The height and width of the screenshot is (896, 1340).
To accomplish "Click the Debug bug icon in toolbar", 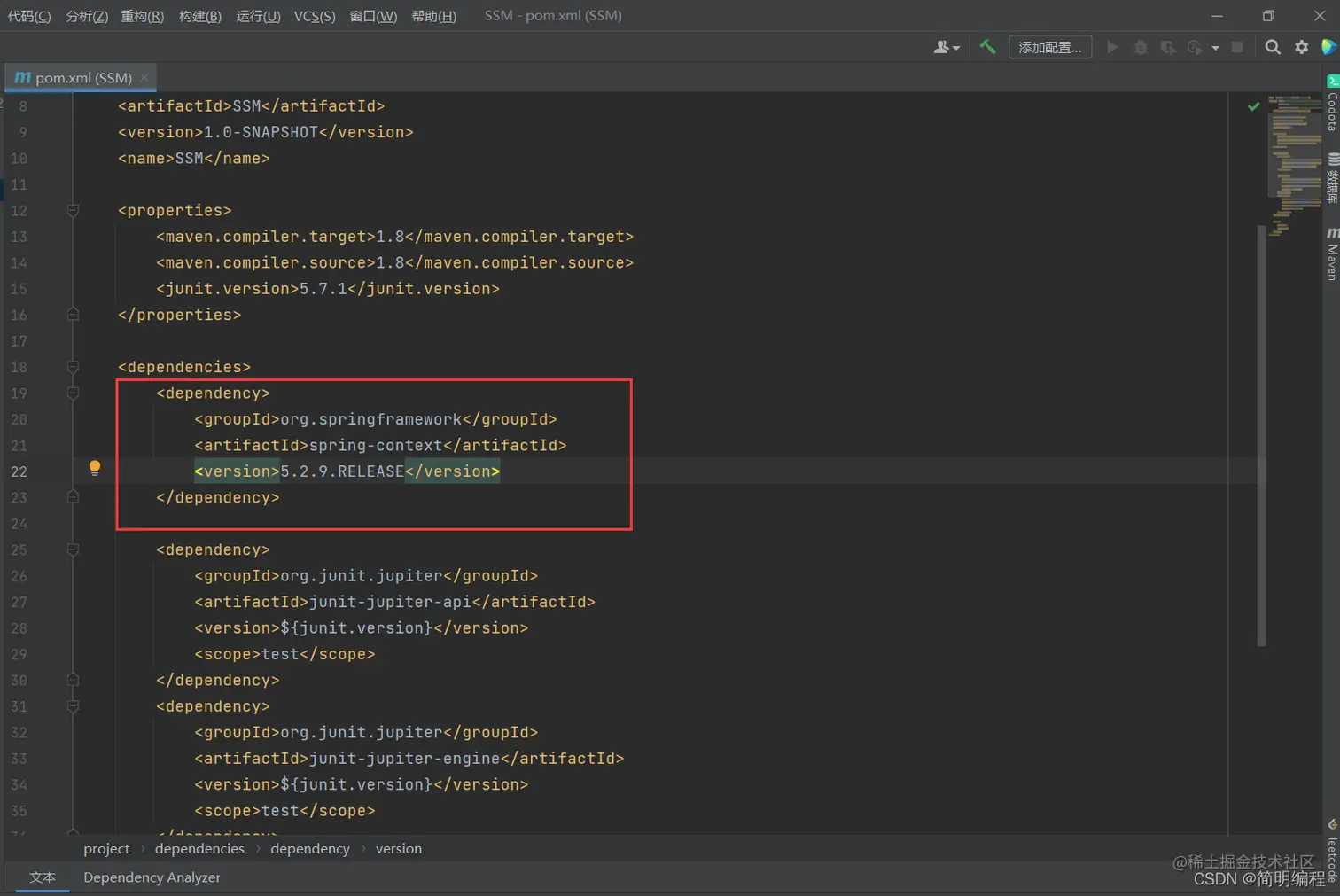I will point(1141,47).
